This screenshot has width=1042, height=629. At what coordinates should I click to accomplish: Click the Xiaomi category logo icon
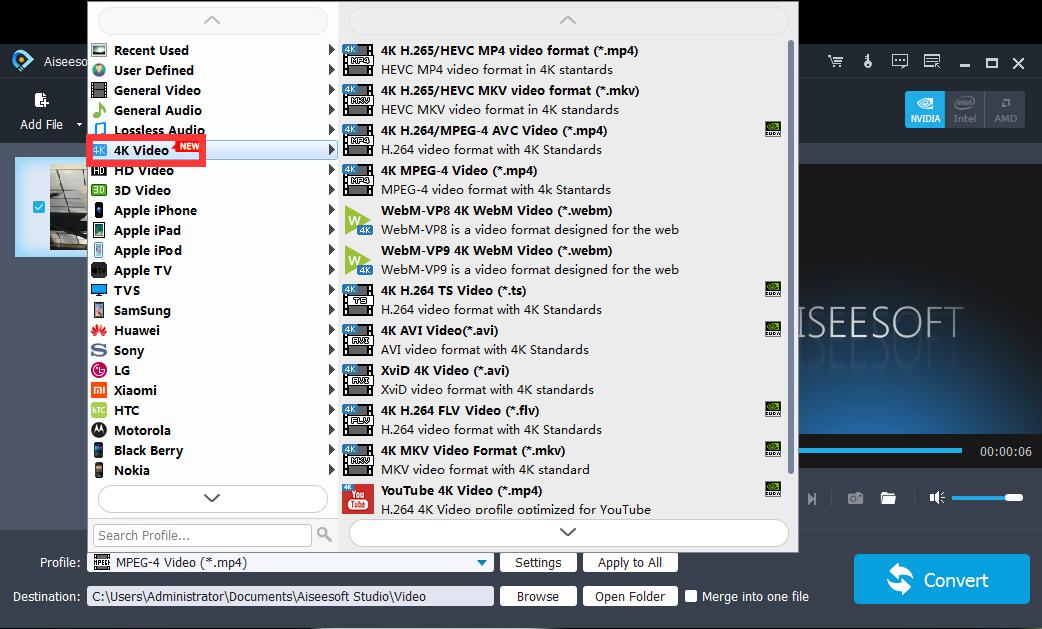point(99,390)
